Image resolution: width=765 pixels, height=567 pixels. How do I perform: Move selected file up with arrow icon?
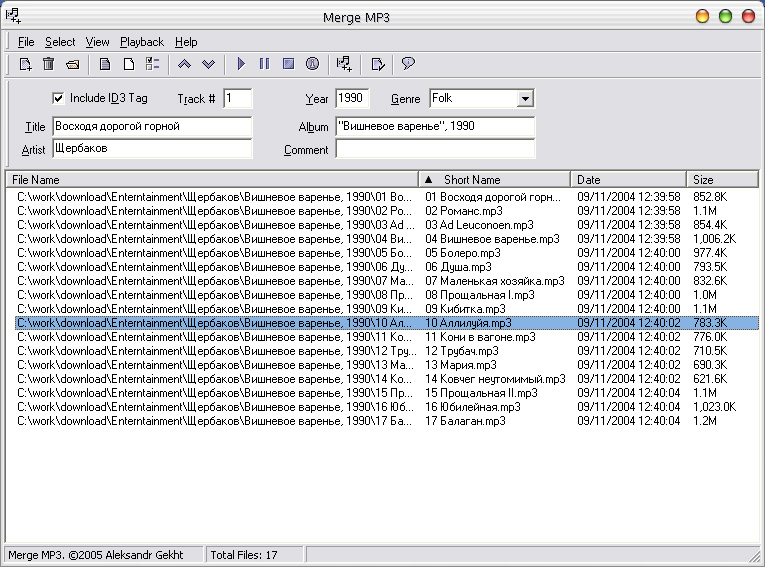(x=184, y=64)
